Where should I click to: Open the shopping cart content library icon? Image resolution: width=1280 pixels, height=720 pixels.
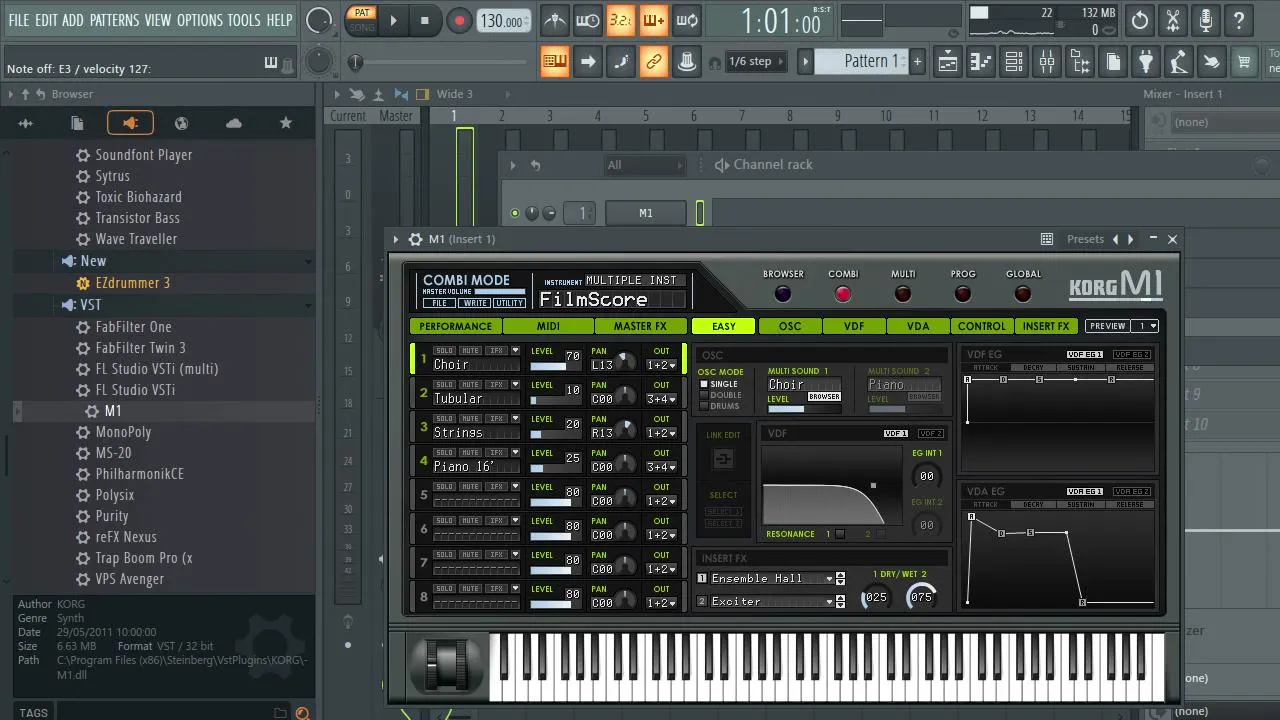click(x=1244, y=62)
